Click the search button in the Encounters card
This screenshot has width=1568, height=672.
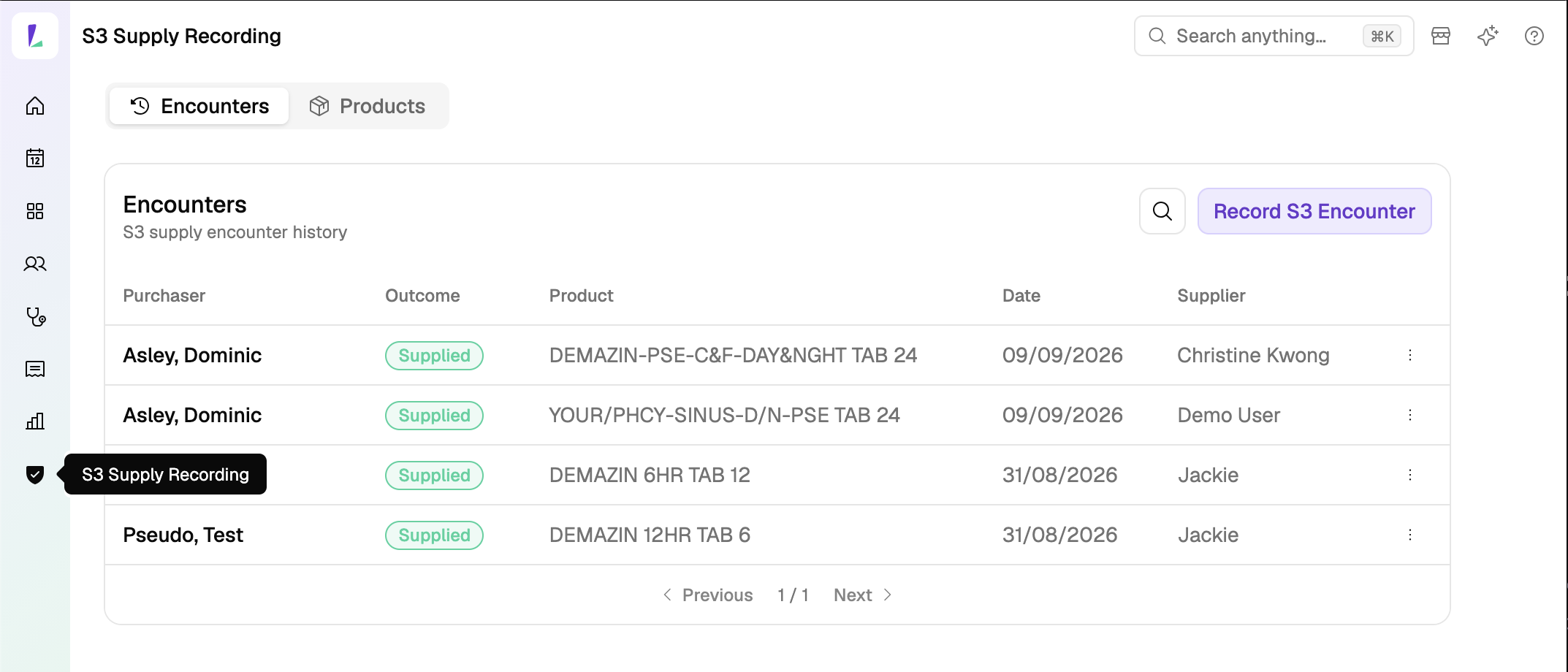(x=1162, y=211)
